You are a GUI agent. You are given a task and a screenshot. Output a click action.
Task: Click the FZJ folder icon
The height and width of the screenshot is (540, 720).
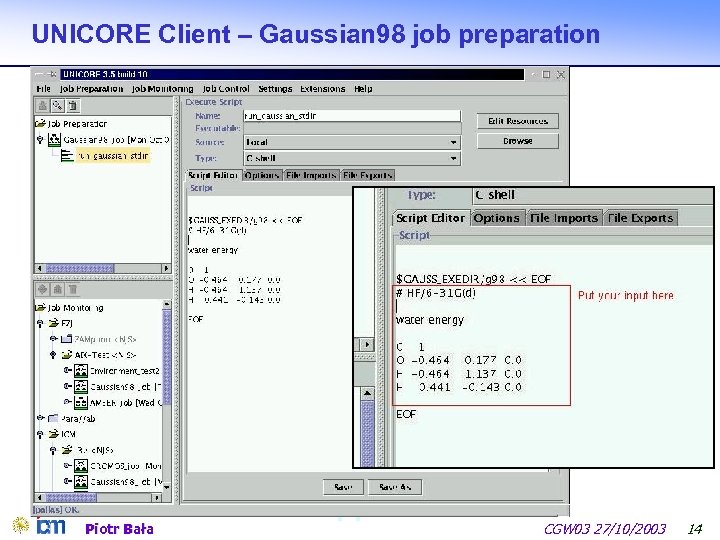coord(54,323)
